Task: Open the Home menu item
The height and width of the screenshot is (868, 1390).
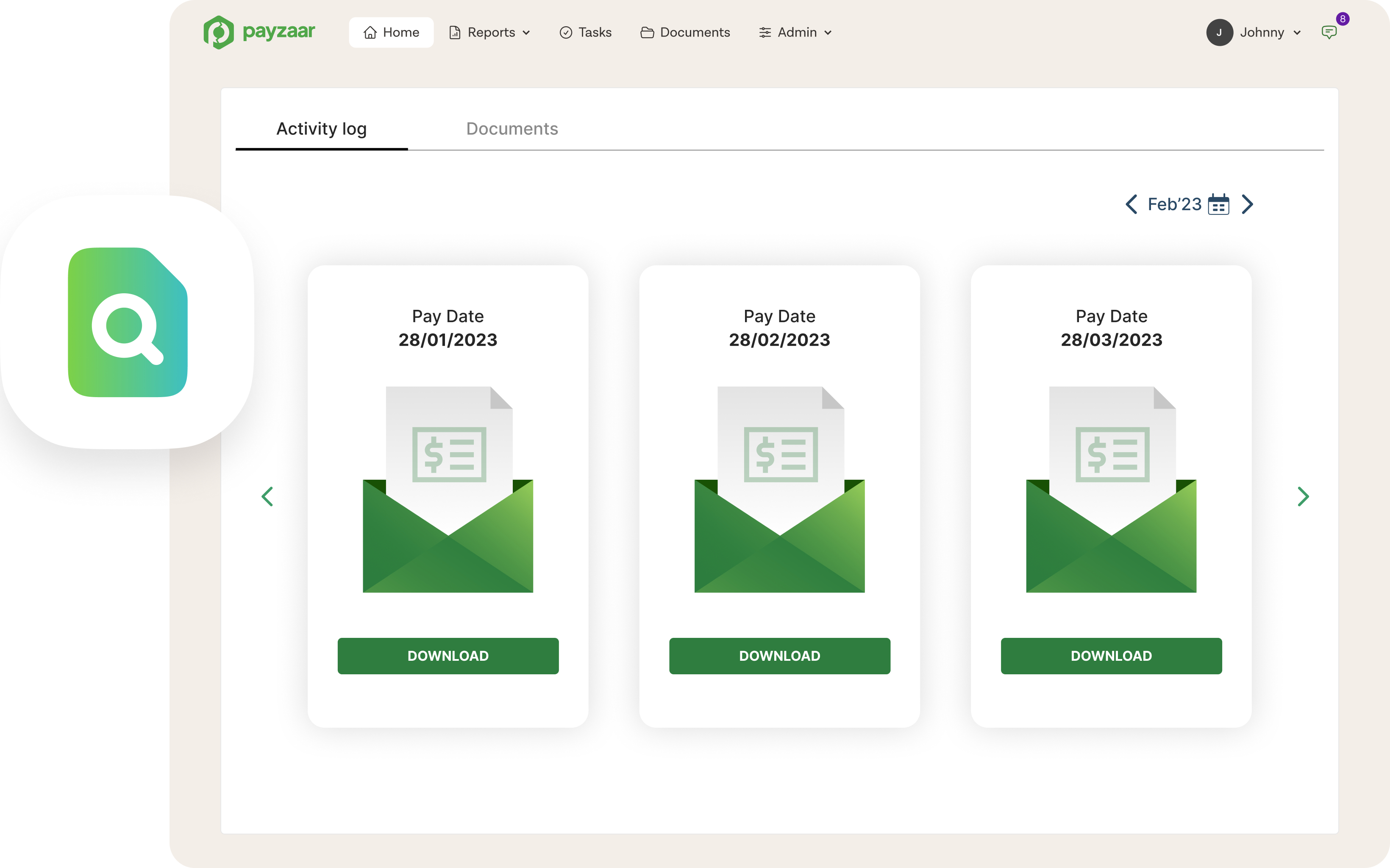Action: pos(392,32)
